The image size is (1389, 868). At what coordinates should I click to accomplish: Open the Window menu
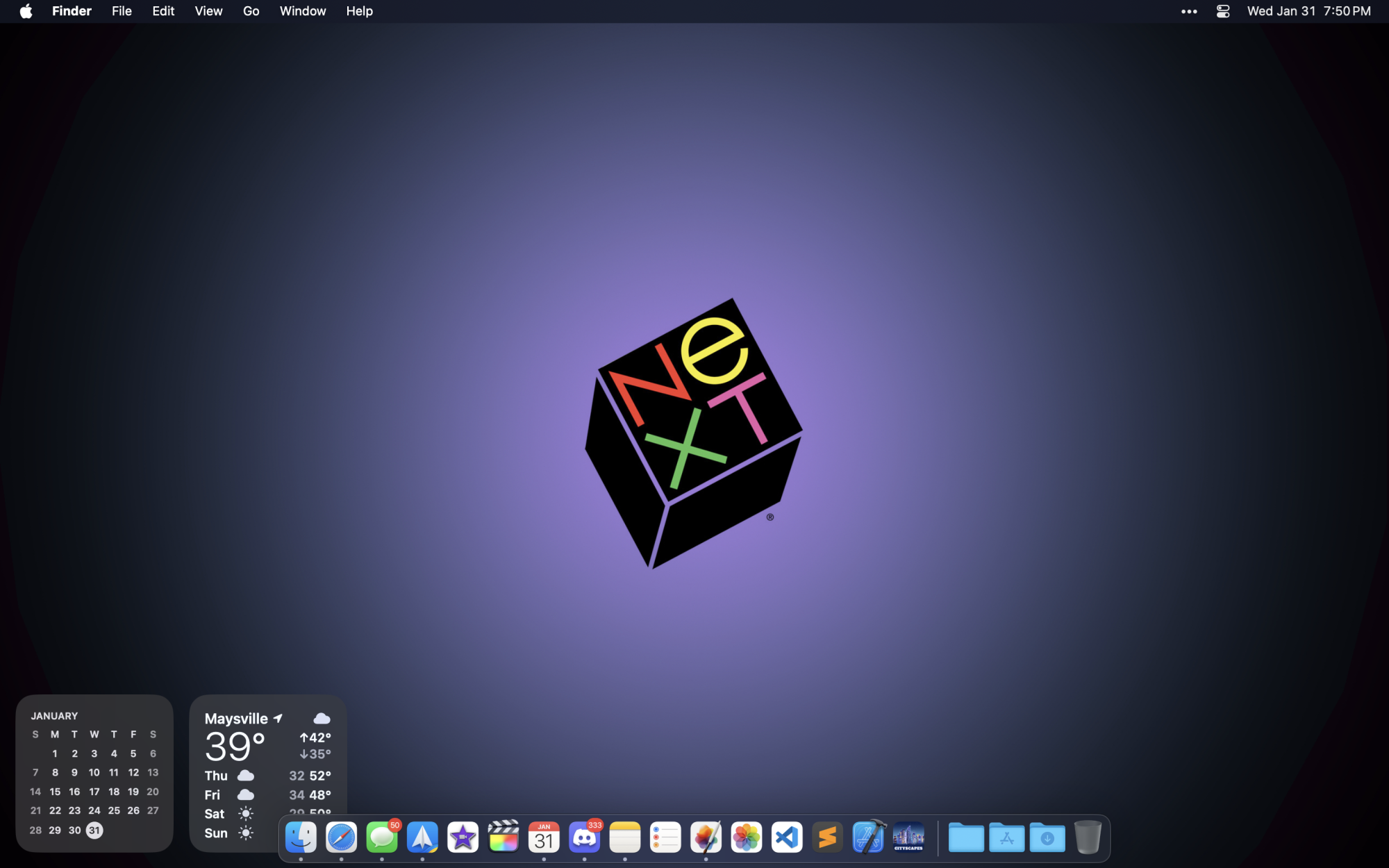(x=303, y=11)
